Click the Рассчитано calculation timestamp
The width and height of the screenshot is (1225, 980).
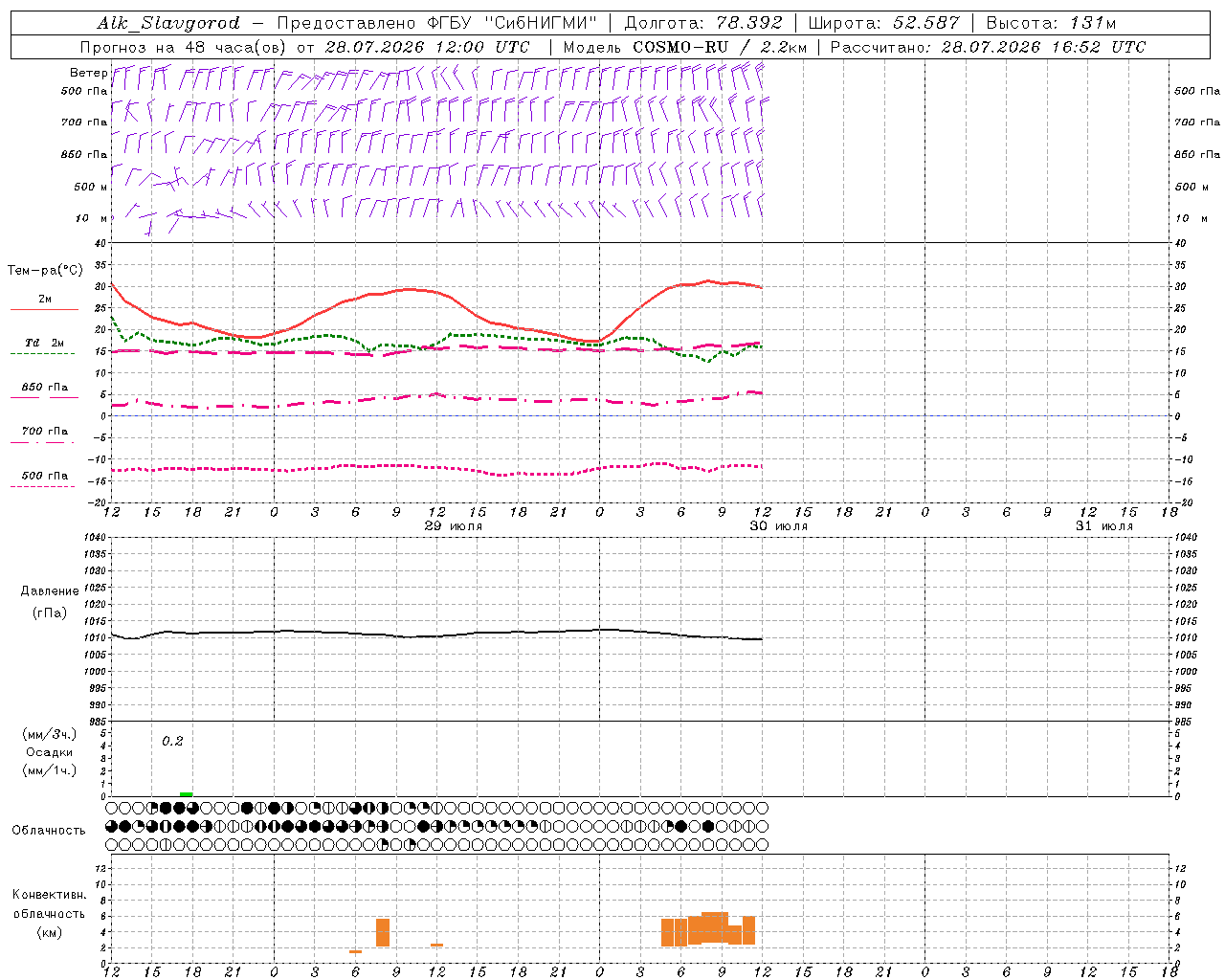tap(988, 47)
